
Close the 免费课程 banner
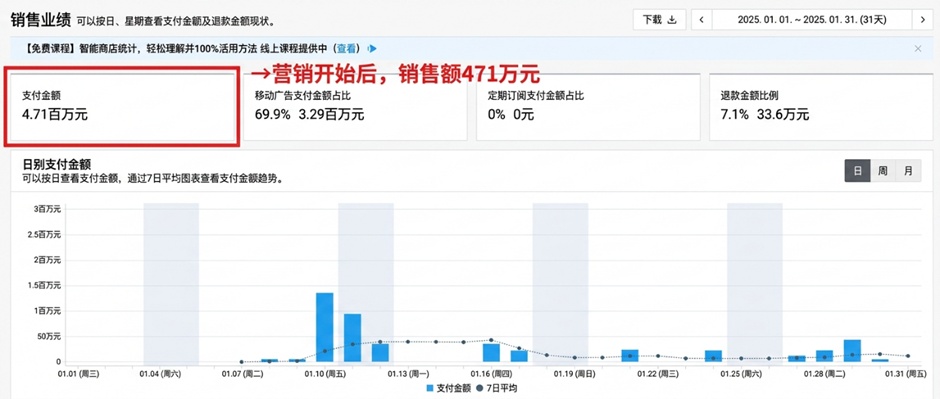[x=918, y=49]
